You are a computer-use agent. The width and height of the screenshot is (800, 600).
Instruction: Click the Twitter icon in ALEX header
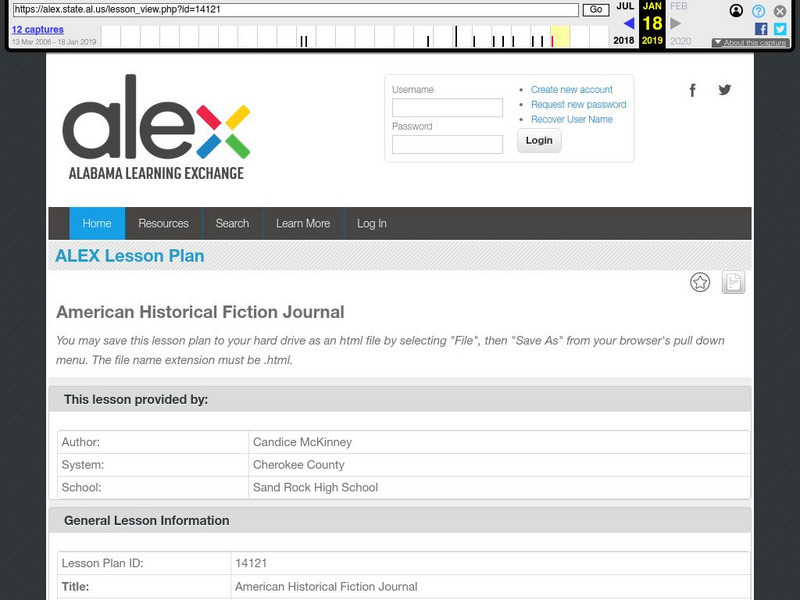[x=725, y=90]
